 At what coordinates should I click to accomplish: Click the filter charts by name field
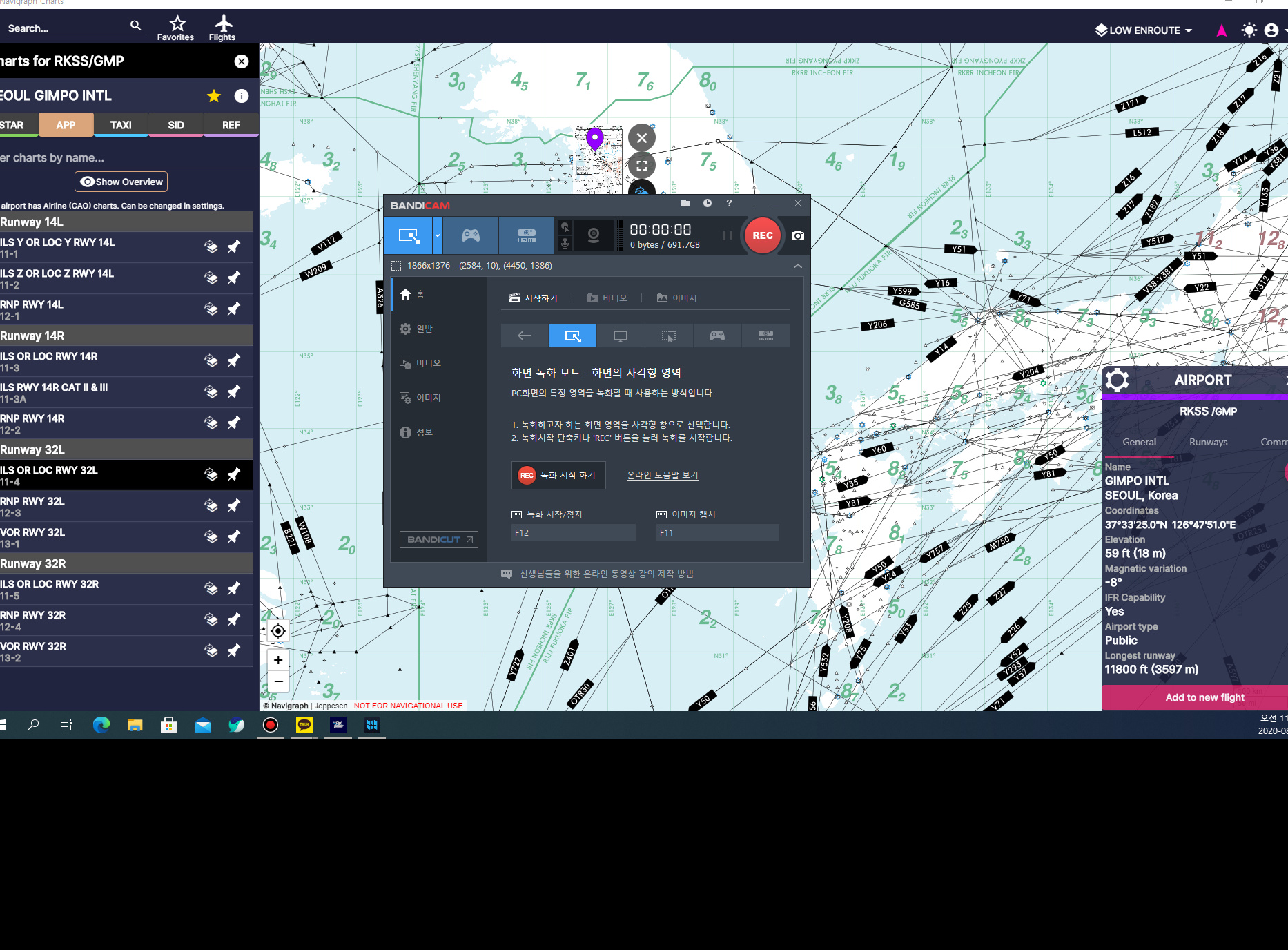[128, 157]
